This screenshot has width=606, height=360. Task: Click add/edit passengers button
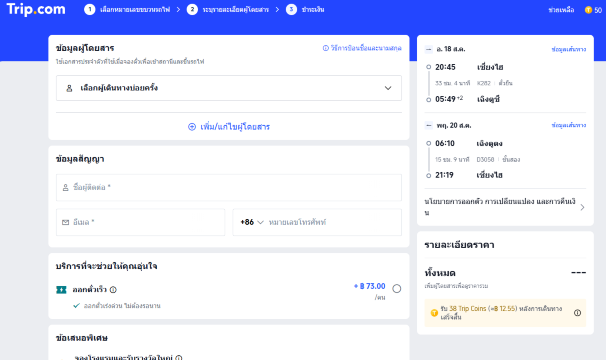point(229,127)
